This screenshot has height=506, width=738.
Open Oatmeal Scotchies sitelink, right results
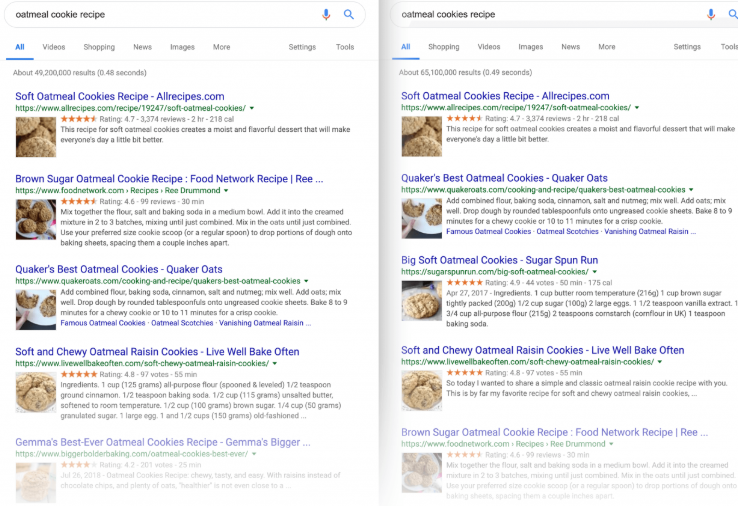pyautogui.click(x=568, y=232)
